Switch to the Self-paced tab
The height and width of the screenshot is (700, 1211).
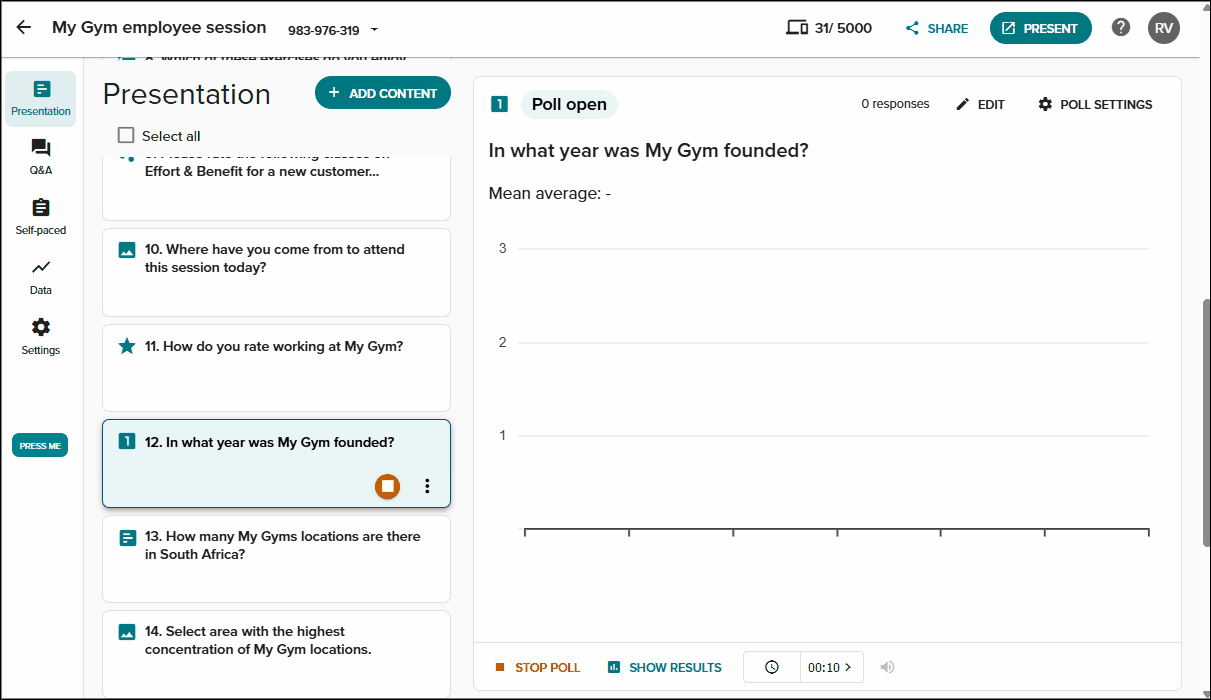[41, 217]
